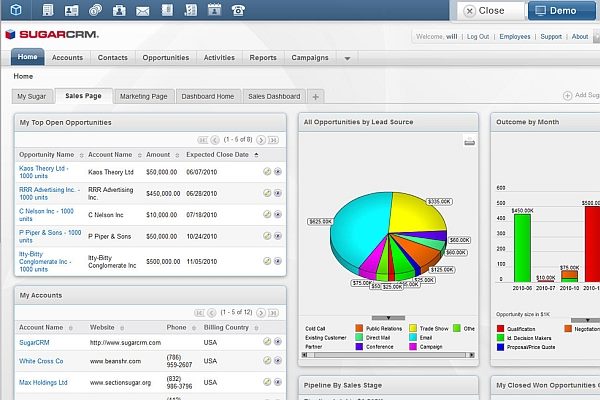Viewport: 600px width, 400px height.
Task: Open Opportunities via coins icon
Action: (95, 10)
